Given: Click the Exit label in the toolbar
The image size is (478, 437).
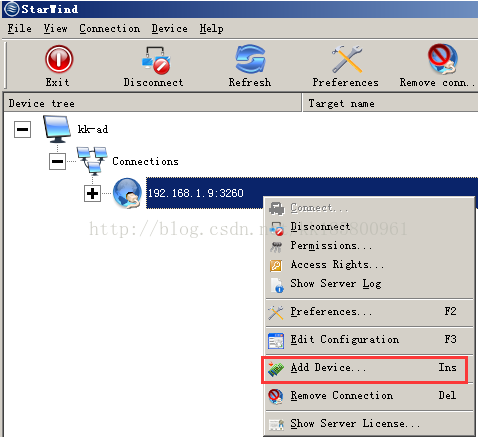Looking at the screenshot, I should 58,82.
